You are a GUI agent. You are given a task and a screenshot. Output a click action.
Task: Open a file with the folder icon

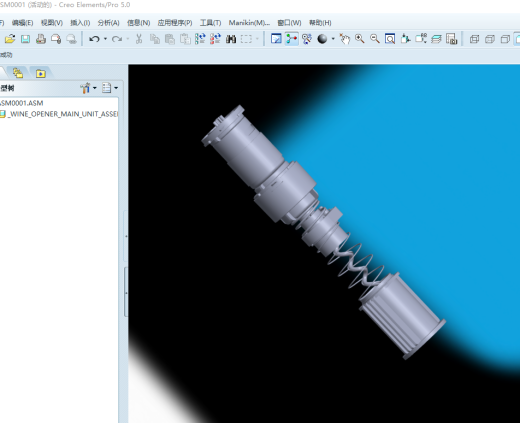point(10,39)
